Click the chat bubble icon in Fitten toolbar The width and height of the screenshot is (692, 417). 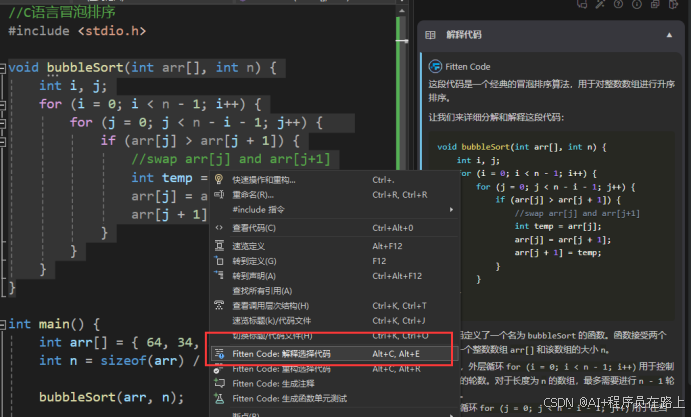click(x=582, y=4)
